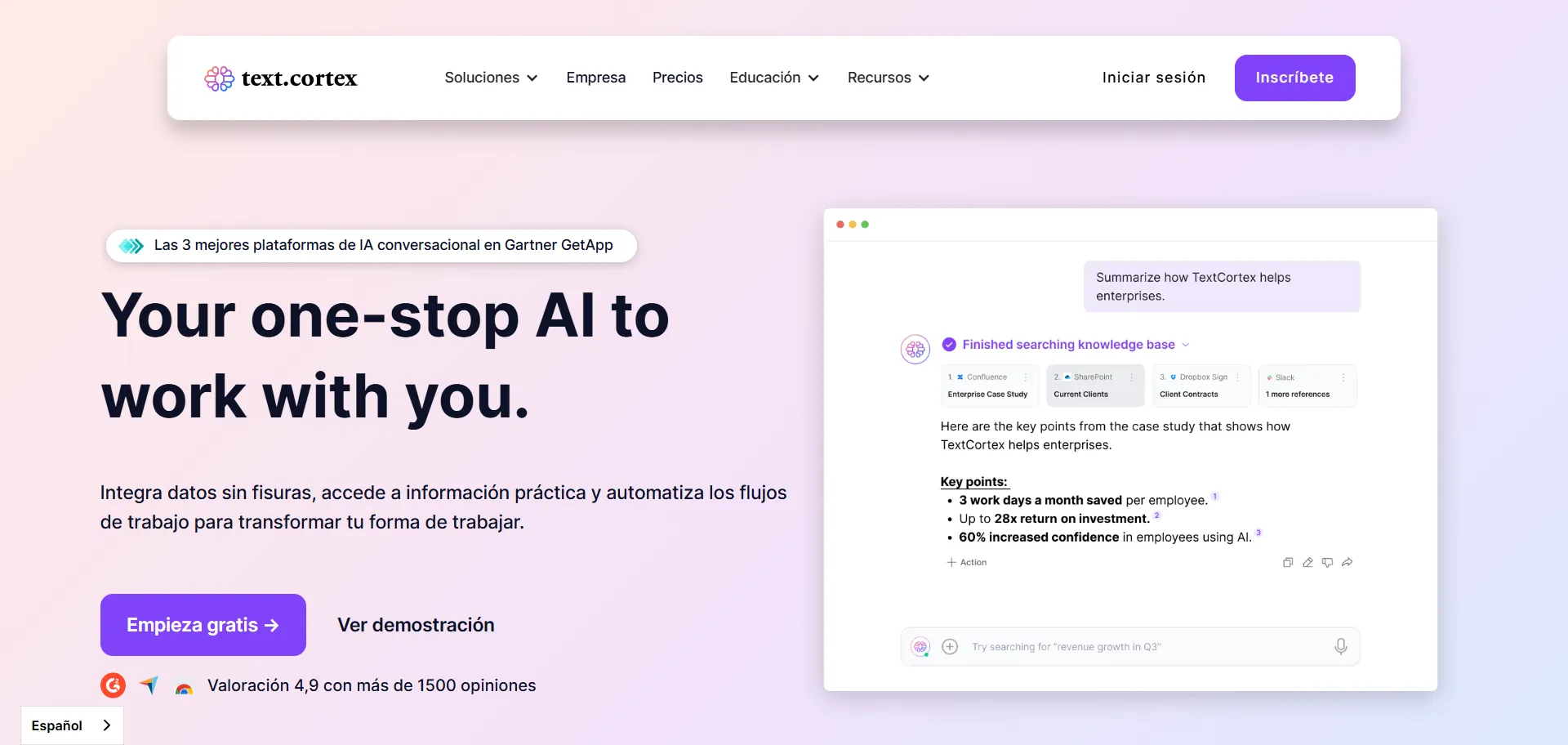1568x745 pixels.
Task: Click the Empieza gratis button
Action: (203, 625)
